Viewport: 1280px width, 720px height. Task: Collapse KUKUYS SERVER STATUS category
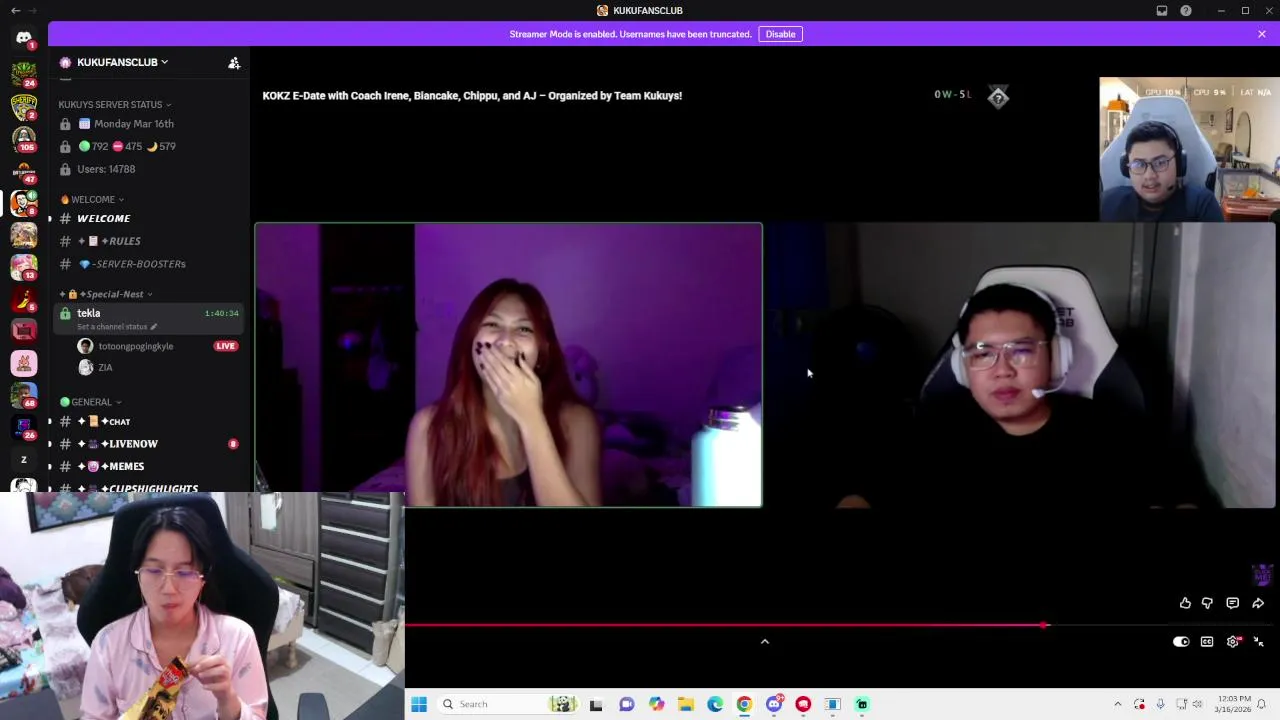click(x=114, y=104)
